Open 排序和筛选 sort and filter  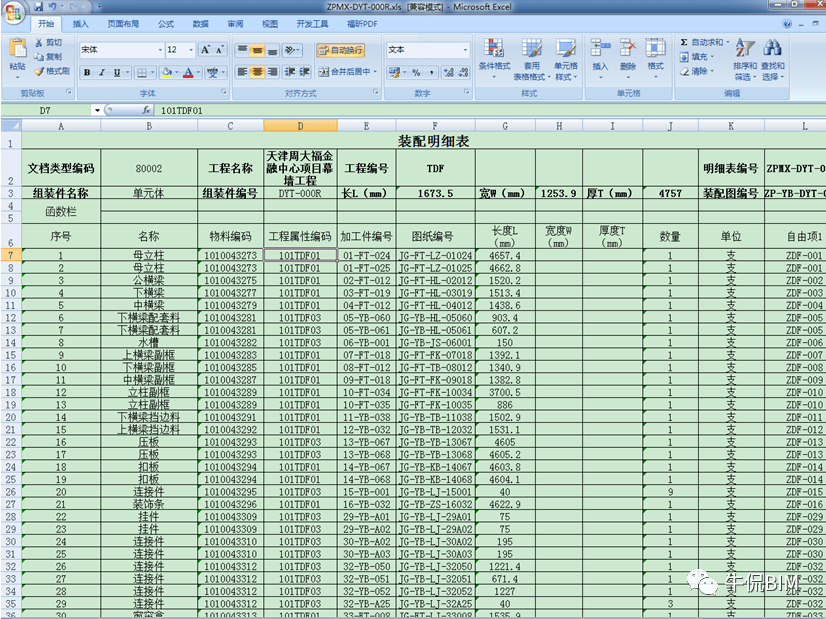tap(745, 60)
